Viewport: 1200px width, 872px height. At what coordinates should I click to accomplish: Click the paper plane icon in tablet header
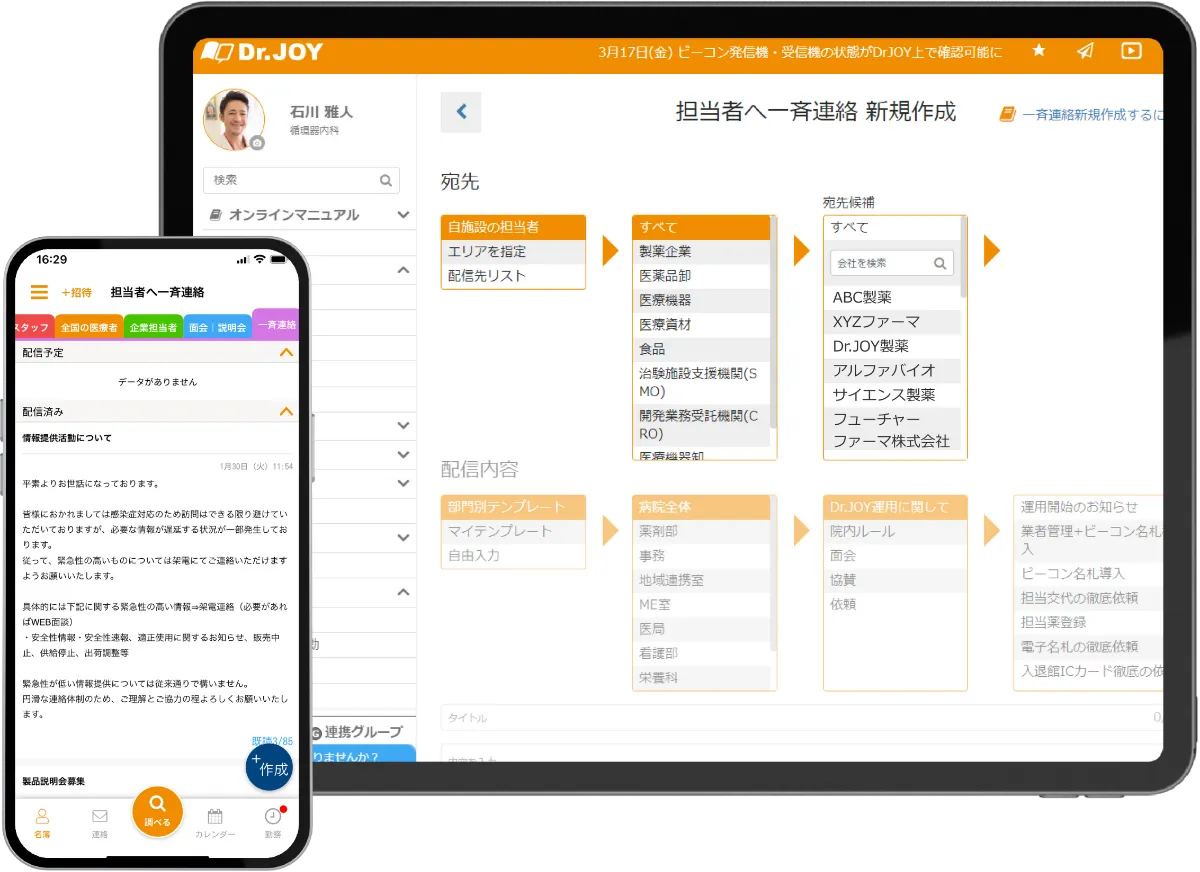coord(1085,51)
